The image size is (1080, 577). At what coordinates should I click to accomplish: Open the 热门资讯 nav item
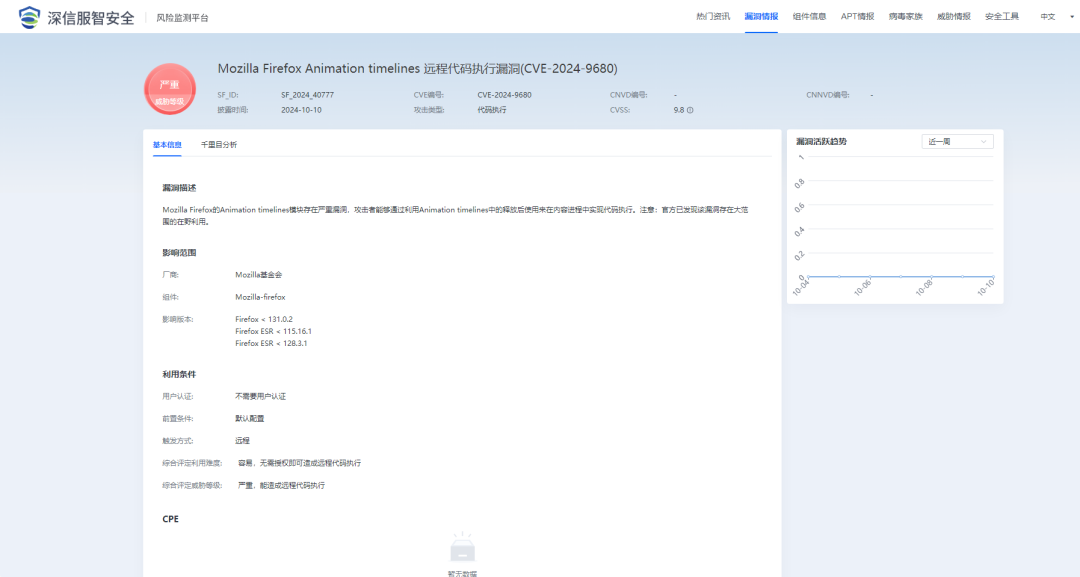(x=713, y=17)
